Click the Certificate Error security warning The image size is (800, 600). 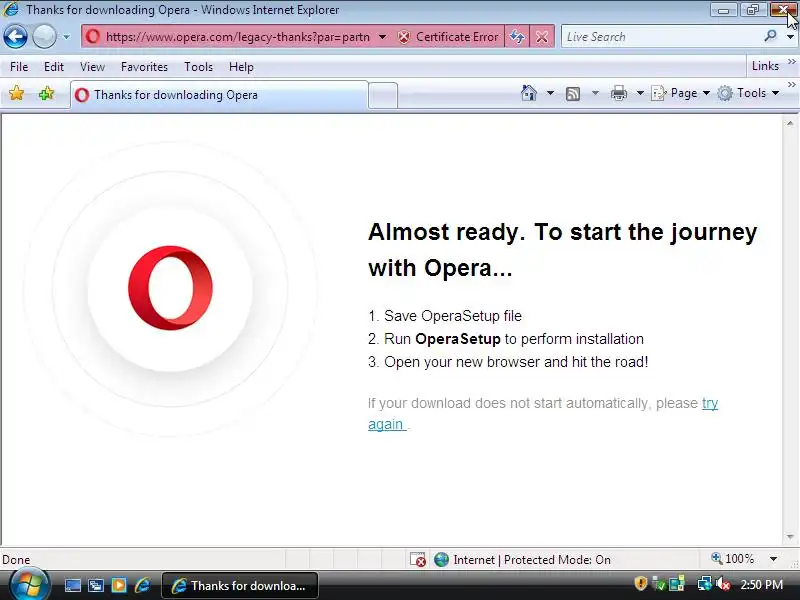(x=447, y=37)
